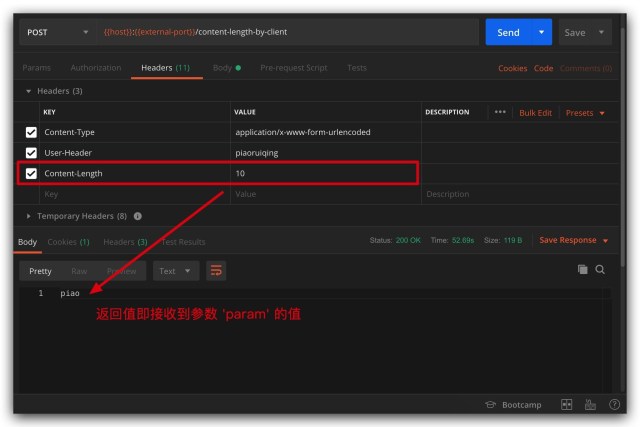Click Bulk Edit

tap(535, 113)
